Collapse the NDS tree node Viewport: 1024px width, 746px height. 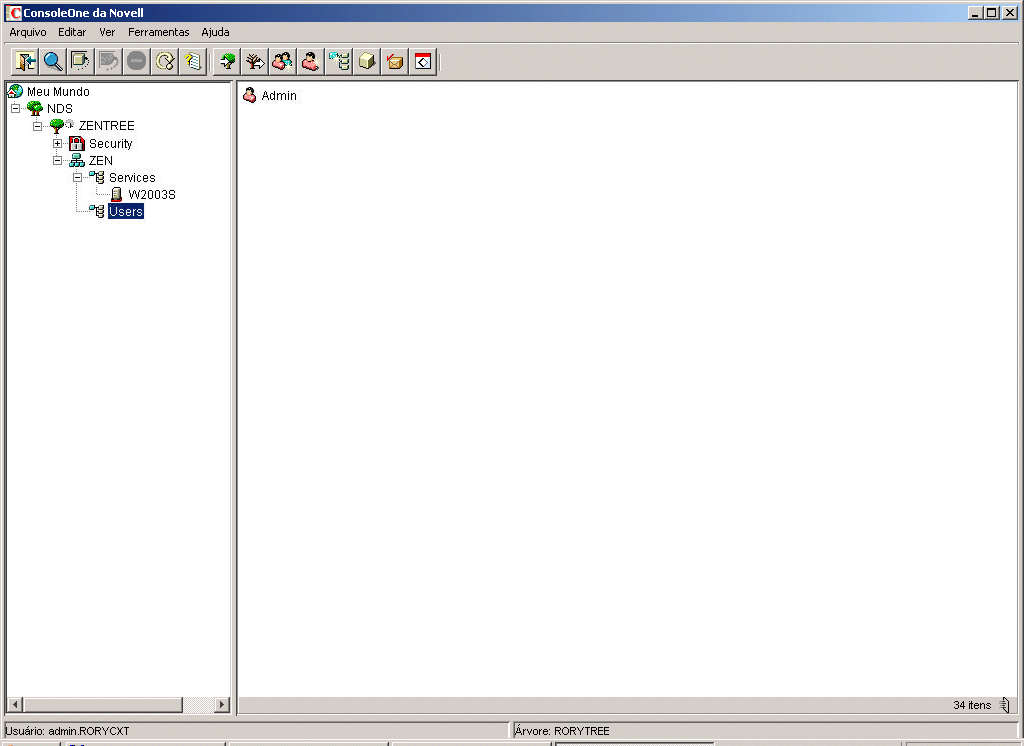point(16,108)
